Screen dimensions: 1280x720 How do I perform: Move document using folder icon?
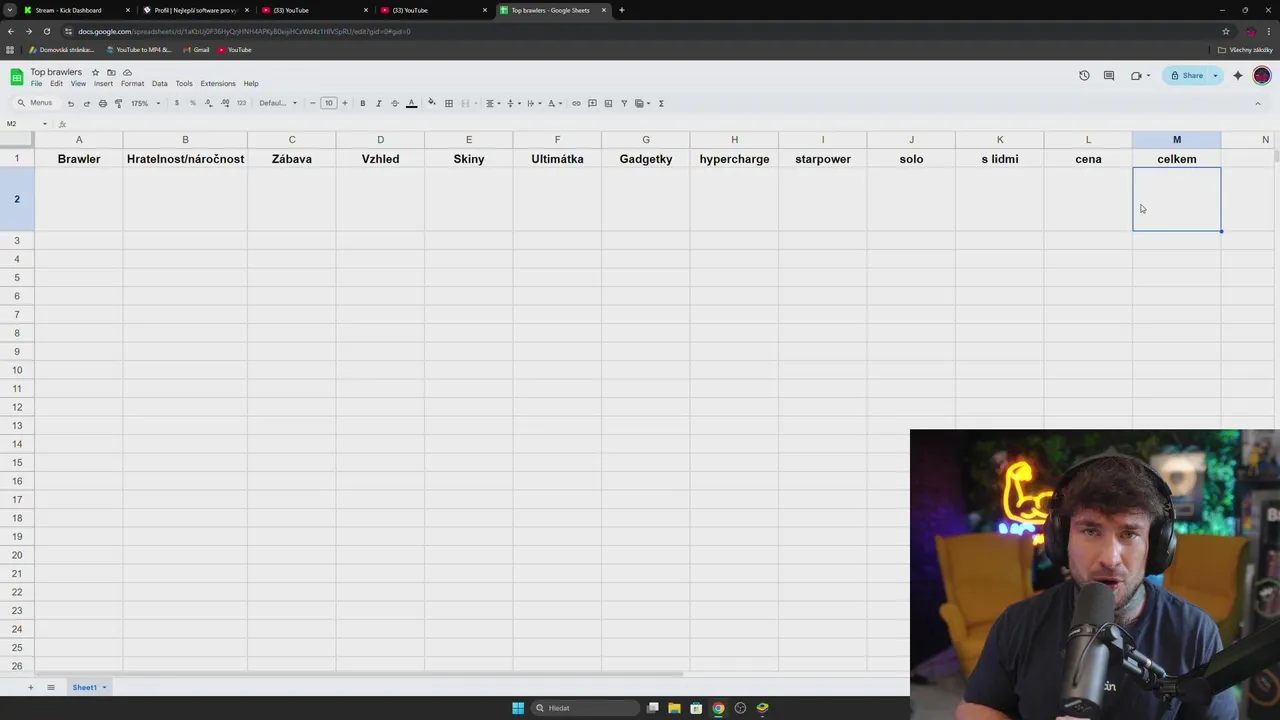(x=111, y=72)
